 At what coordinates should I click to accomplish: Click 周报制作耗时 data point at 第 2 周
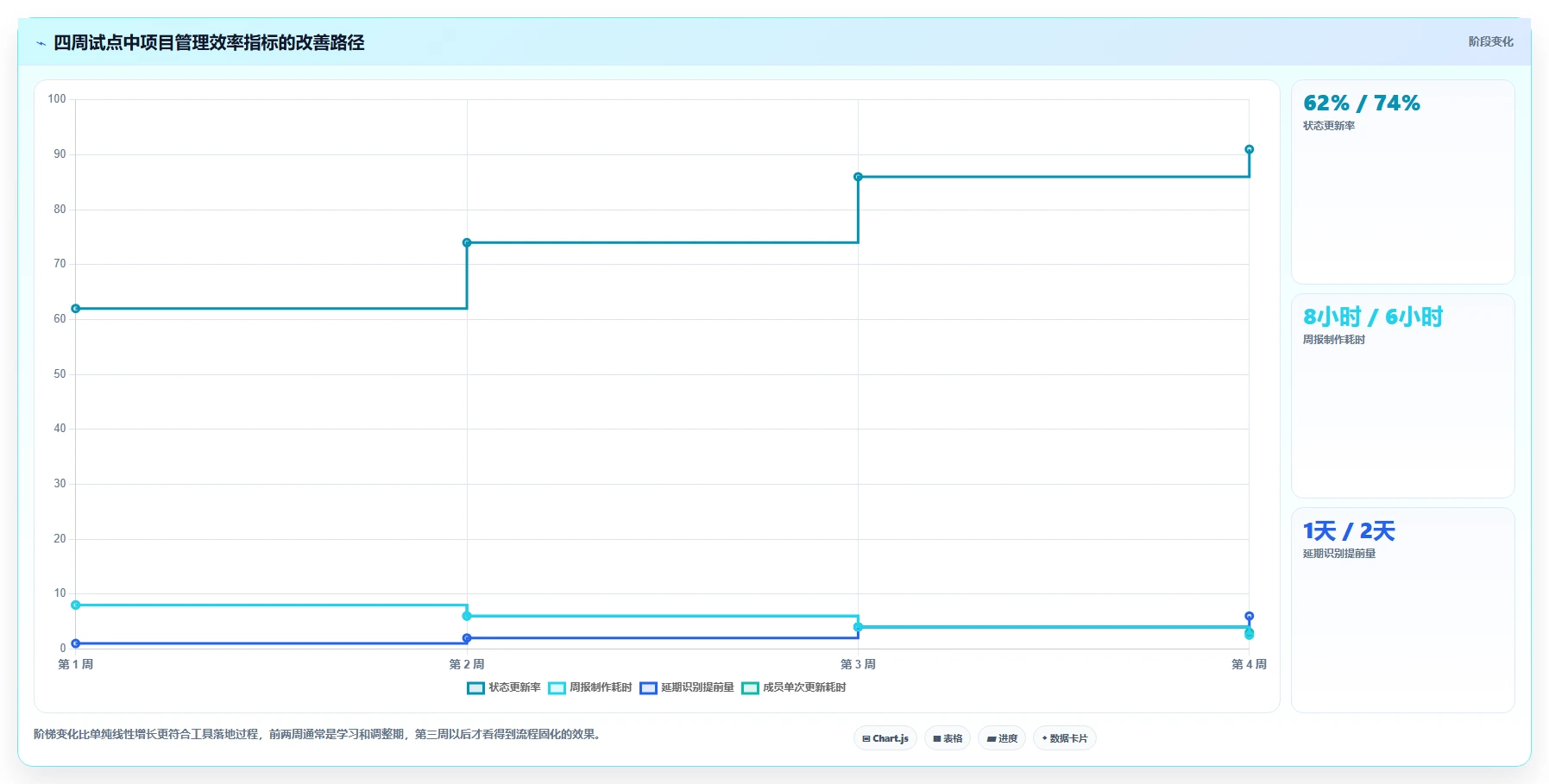(467, 616)
